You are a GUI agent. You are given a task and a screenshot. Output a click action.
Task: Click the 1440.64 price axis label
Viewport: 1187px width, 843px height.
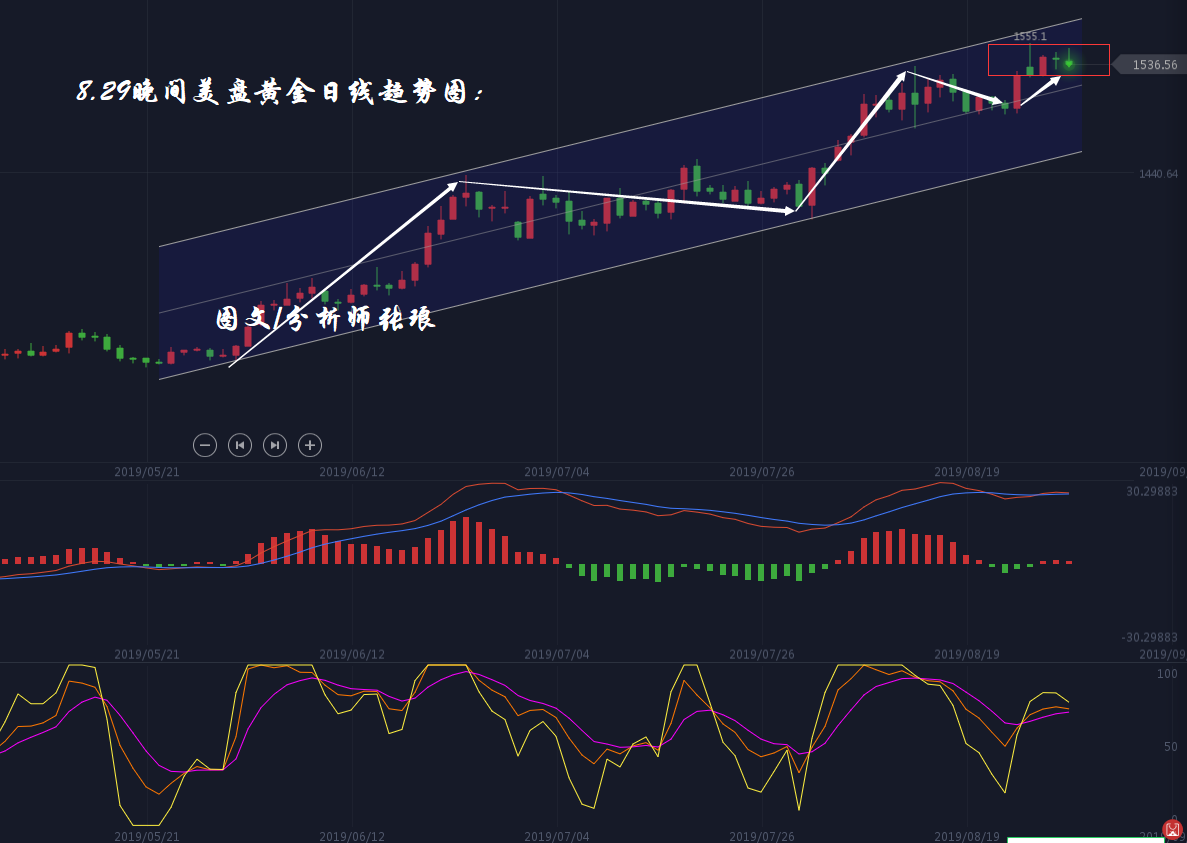coord(1158,174)
